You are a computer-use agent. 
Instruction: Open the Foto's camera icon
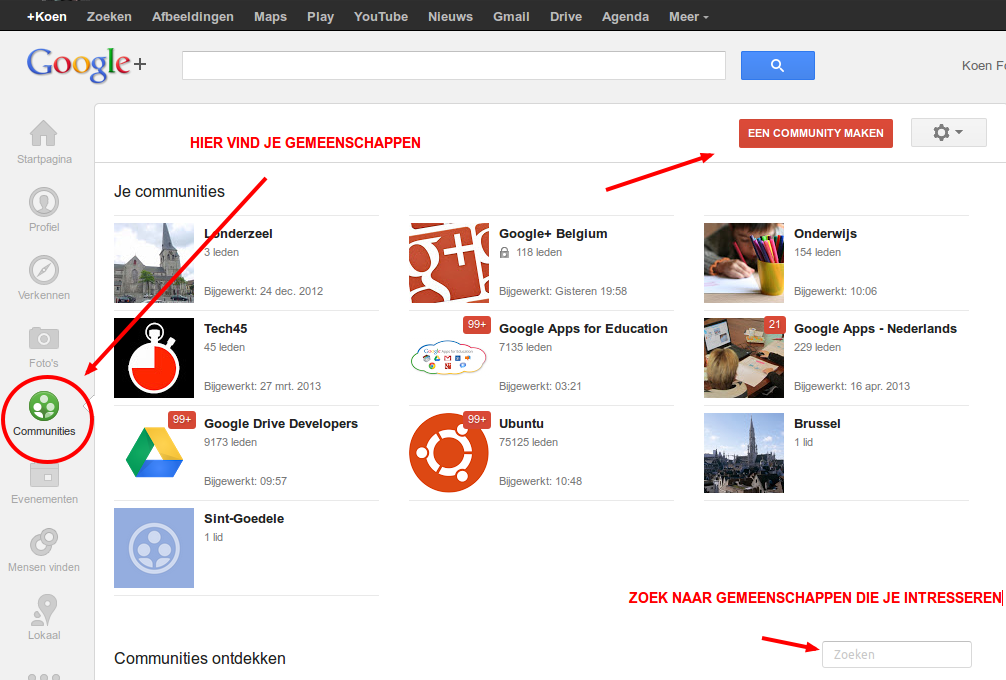coord(44,337)
